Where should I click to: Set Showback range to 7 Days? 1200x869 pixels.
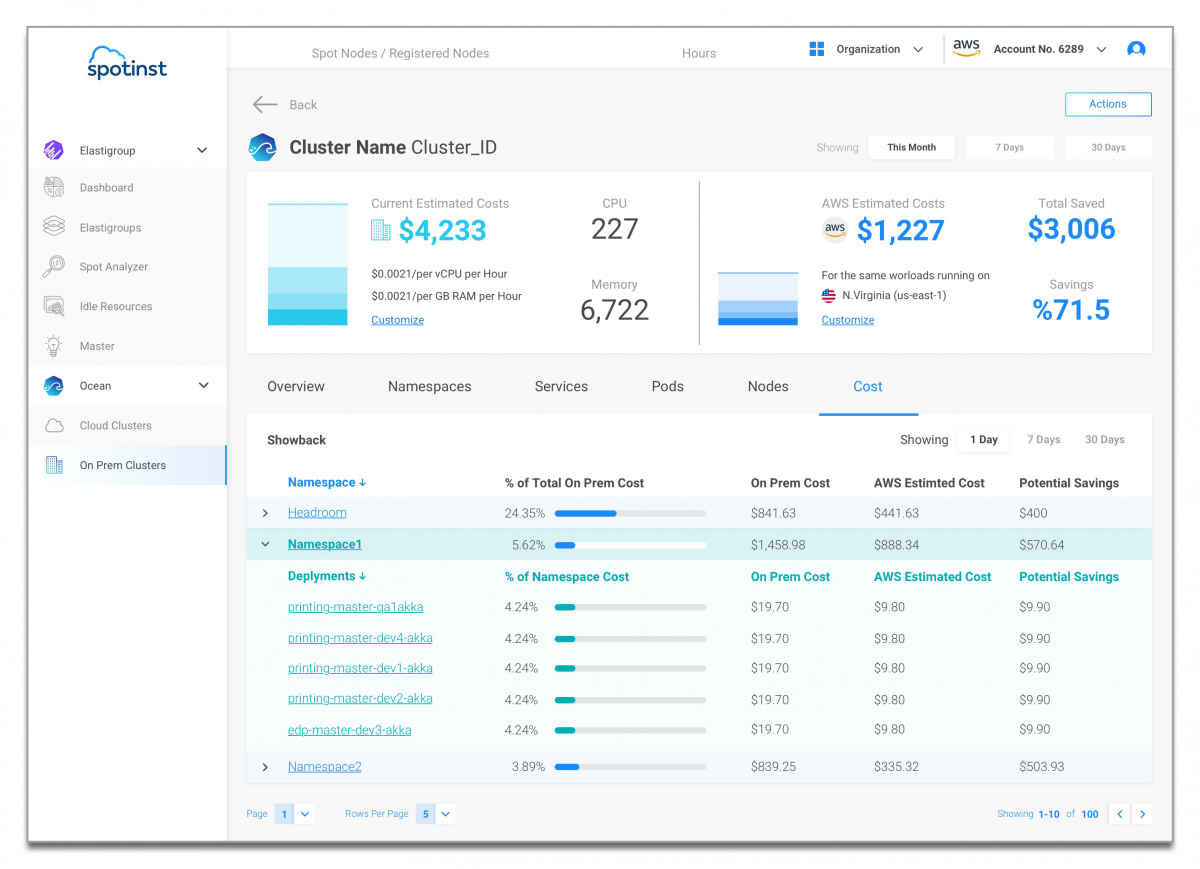(x=1044, y=440)
